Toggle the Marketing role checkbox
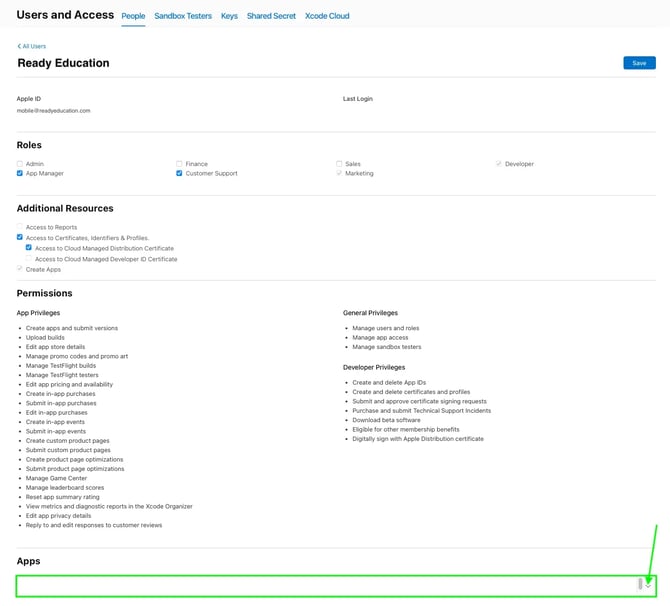670x606 pixels. (339, 173)
